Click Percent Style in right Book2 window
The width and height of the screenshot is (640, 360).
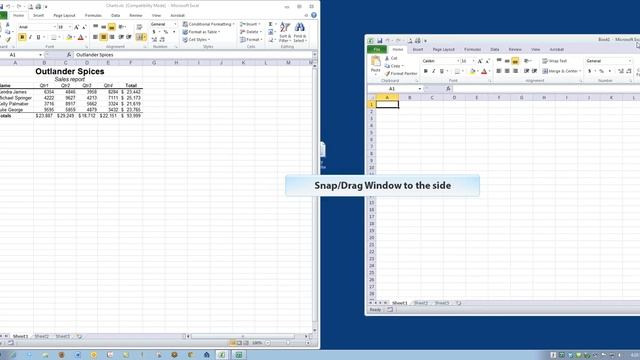pyautogui.click(x=601, y=71)
